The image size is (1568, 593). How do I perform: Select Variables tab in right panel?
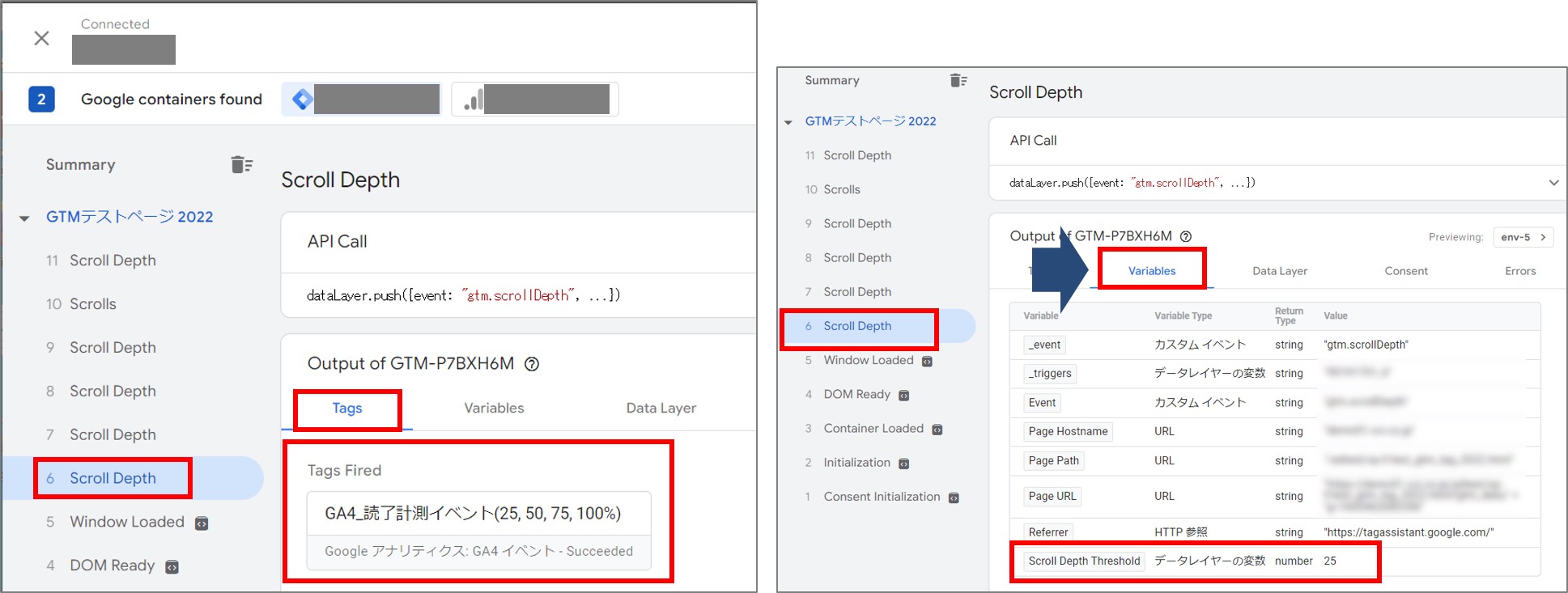1152,271
